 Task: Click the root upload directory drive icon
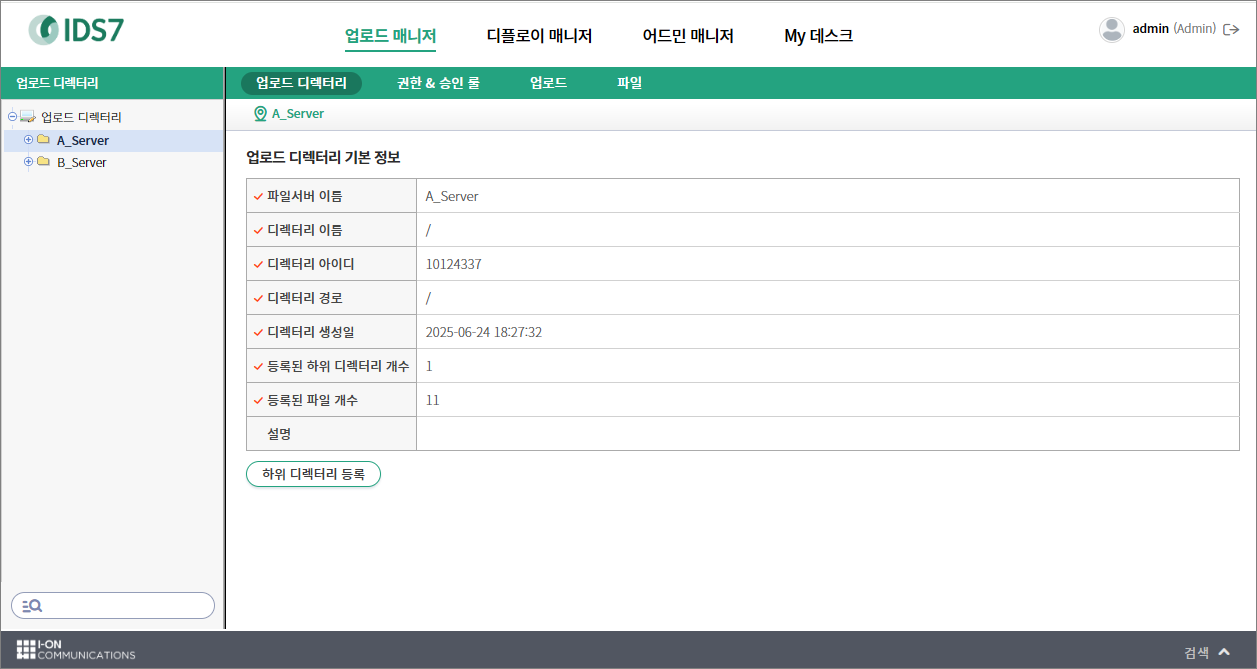click(27, 117)
